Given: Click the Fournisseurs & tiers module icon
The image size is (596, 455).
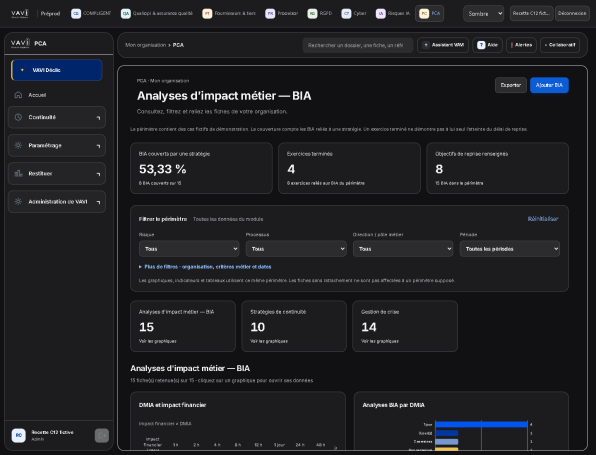Looking at the screenshot, I should 207,14.
